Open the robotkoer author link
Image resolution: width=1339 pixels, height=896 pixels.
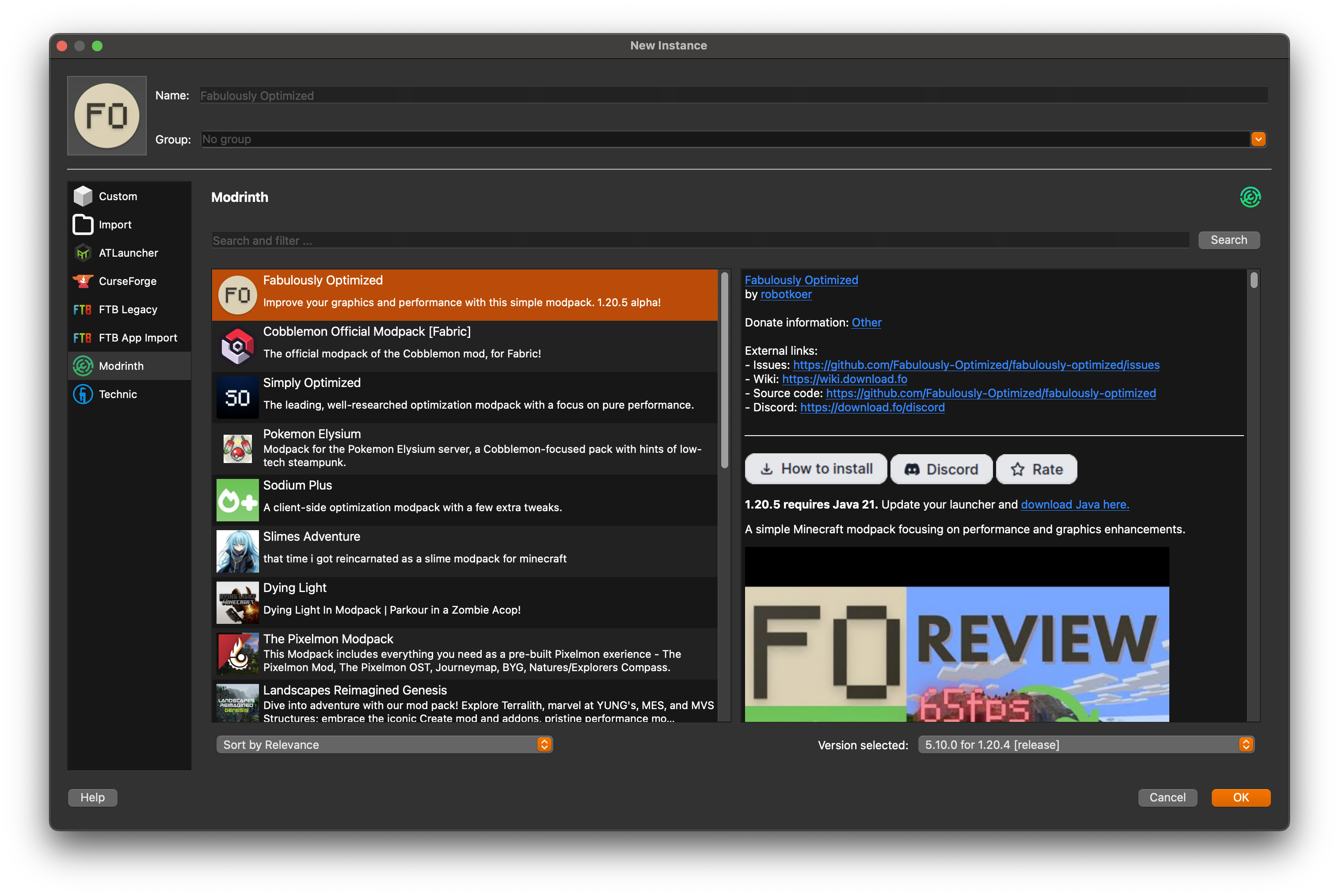tap(786, 294)
